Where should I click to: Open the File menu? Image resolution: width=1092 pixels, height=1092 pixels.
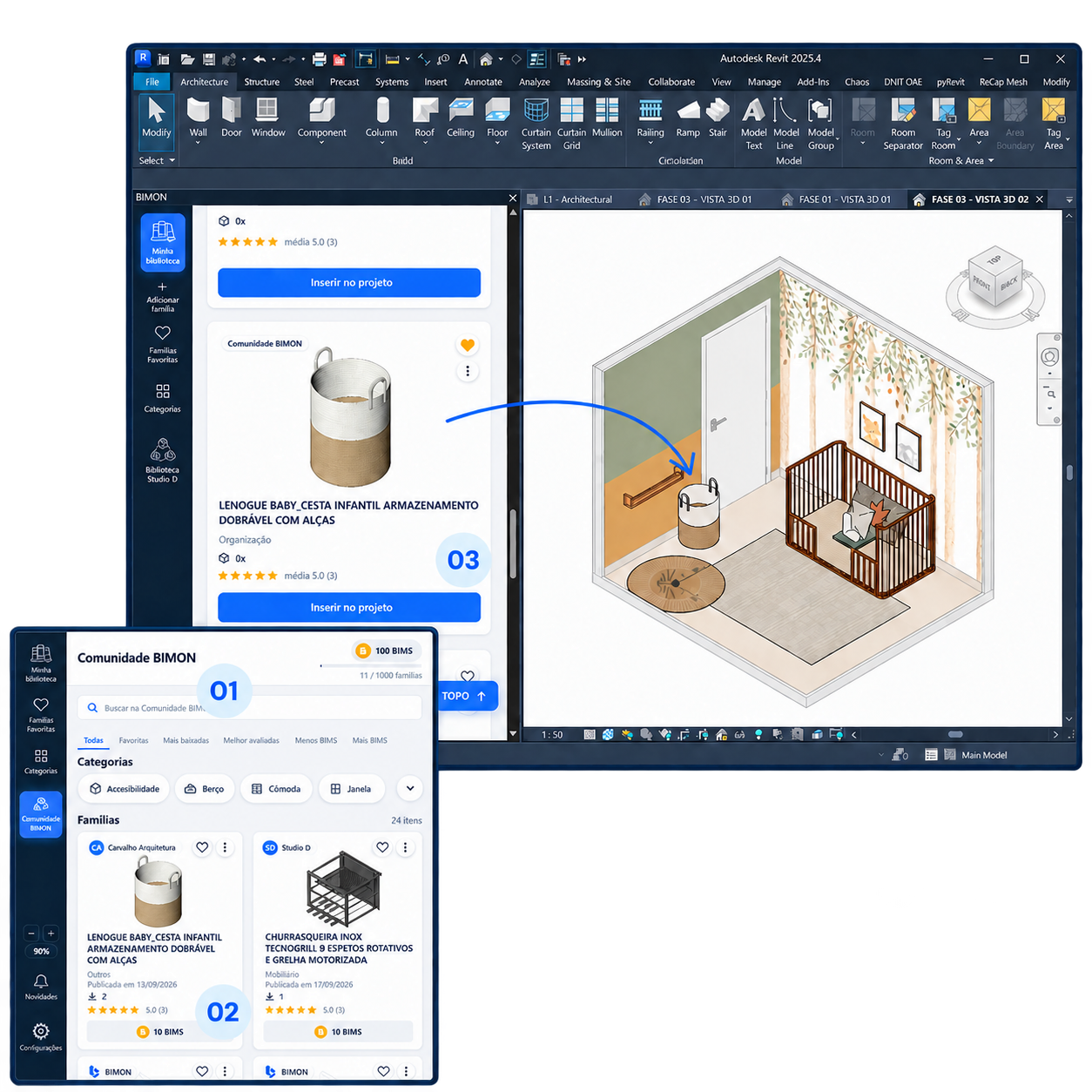tap(152, 82)
